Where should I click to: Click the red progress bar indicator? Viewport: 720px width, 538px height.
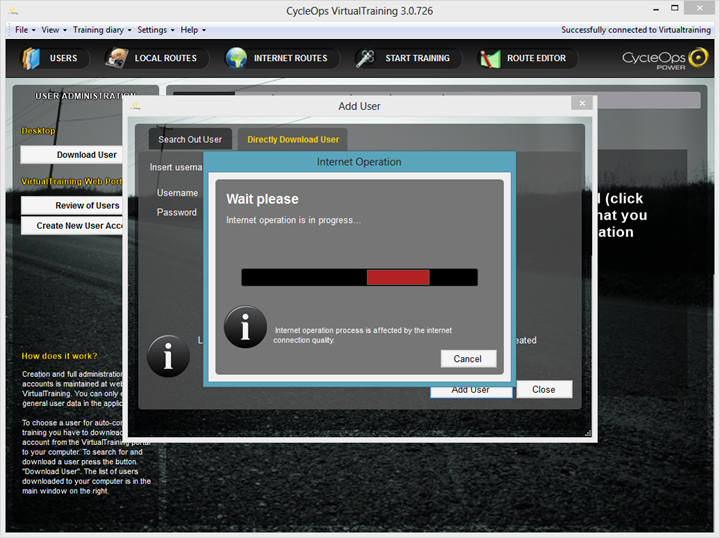pos(398,277)
